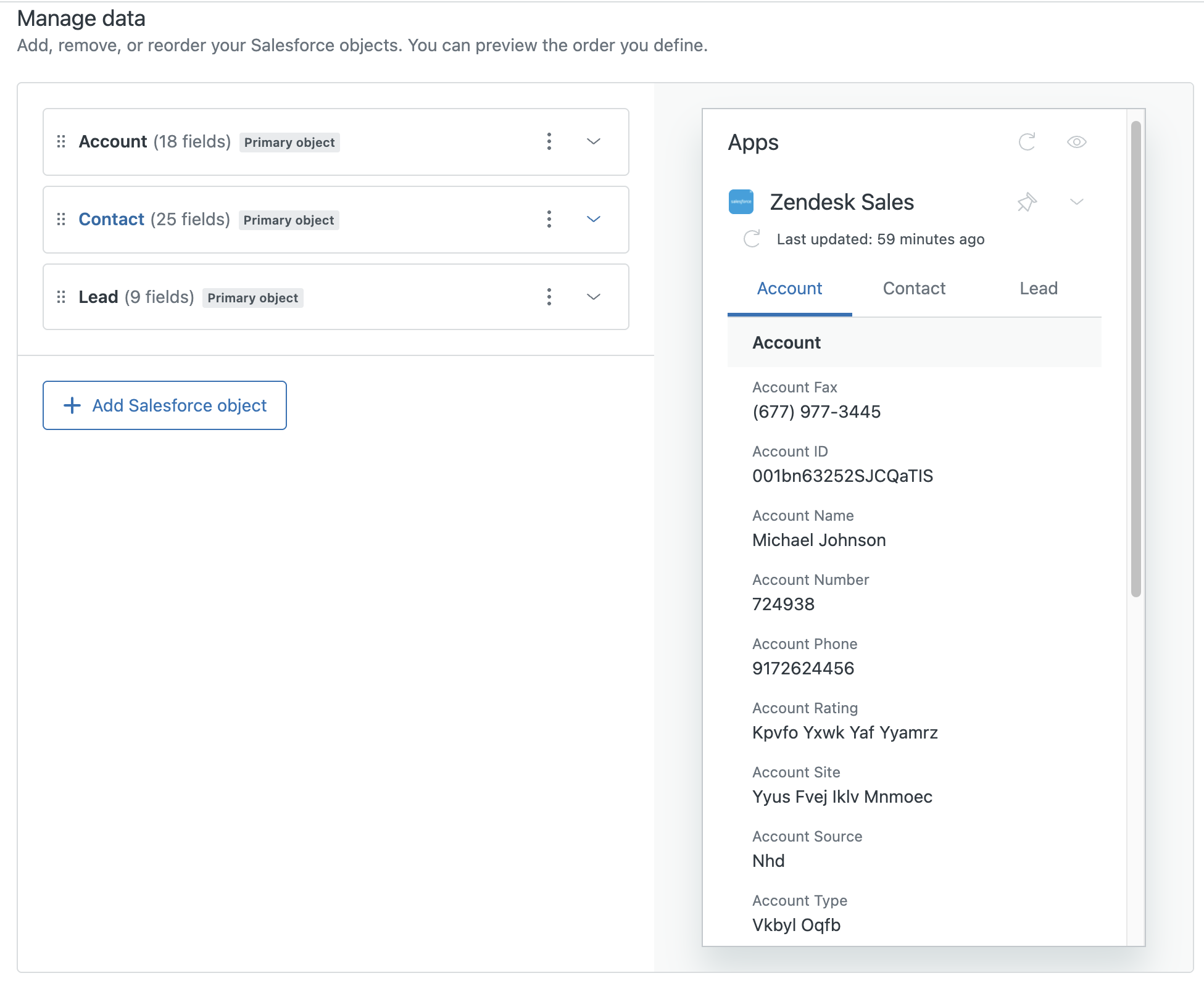
Task: Reload the Last updated data indicator
Action: pyautogui.click(x=752, y=239)
